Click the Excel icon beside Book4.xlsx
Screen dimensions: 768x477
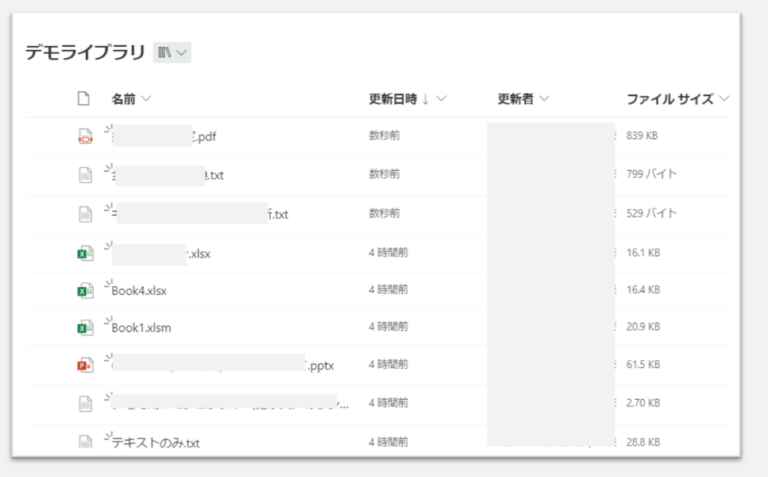(85, 290)
